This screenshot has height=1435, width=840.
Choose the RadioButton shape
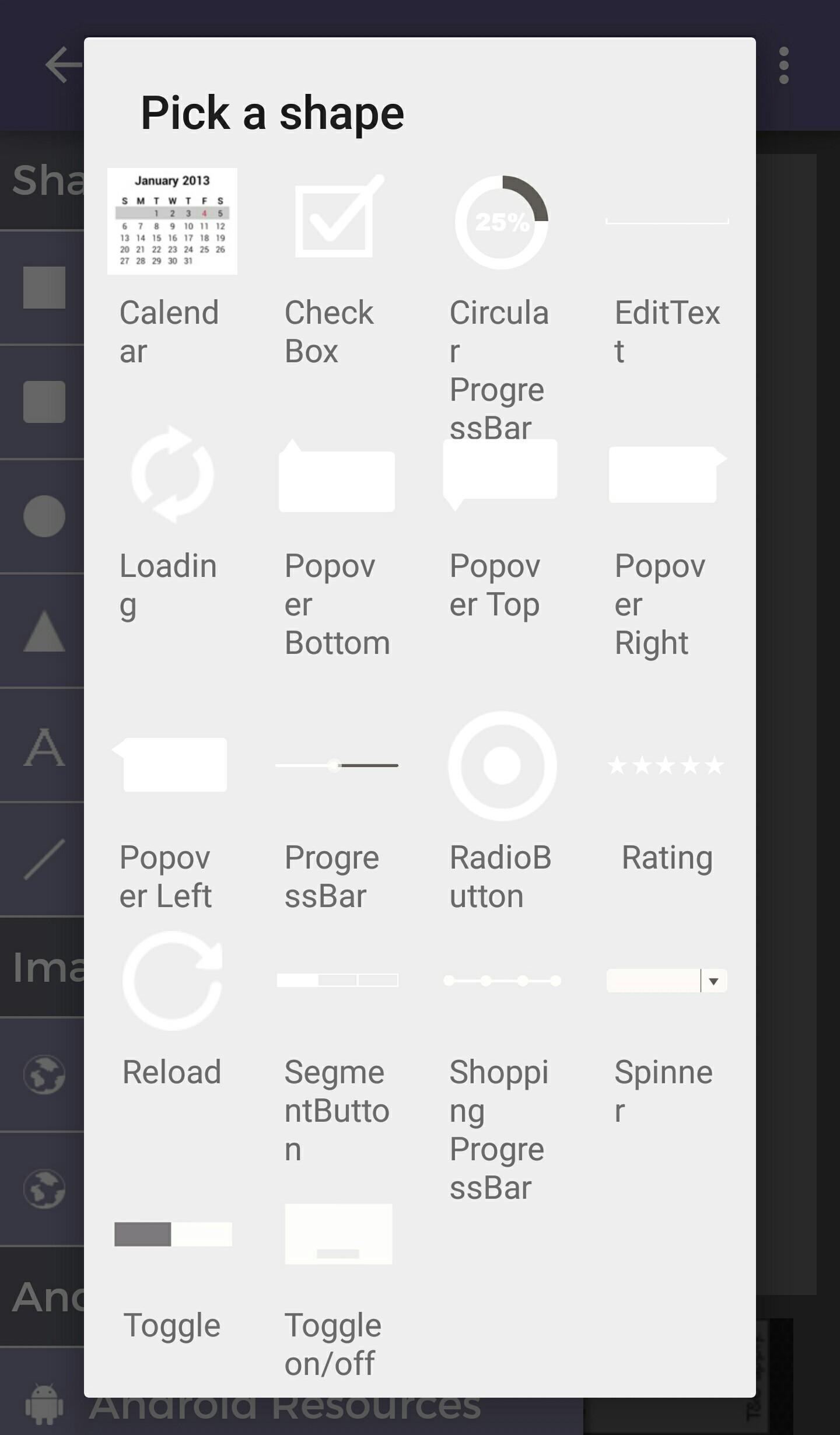[502, 765]
